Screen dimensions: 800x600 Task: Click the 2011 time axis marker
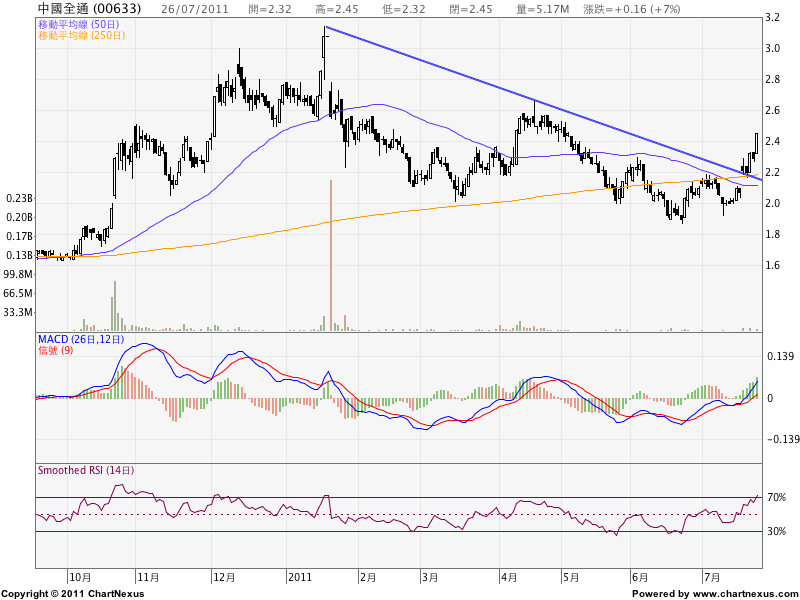point(300,577)
